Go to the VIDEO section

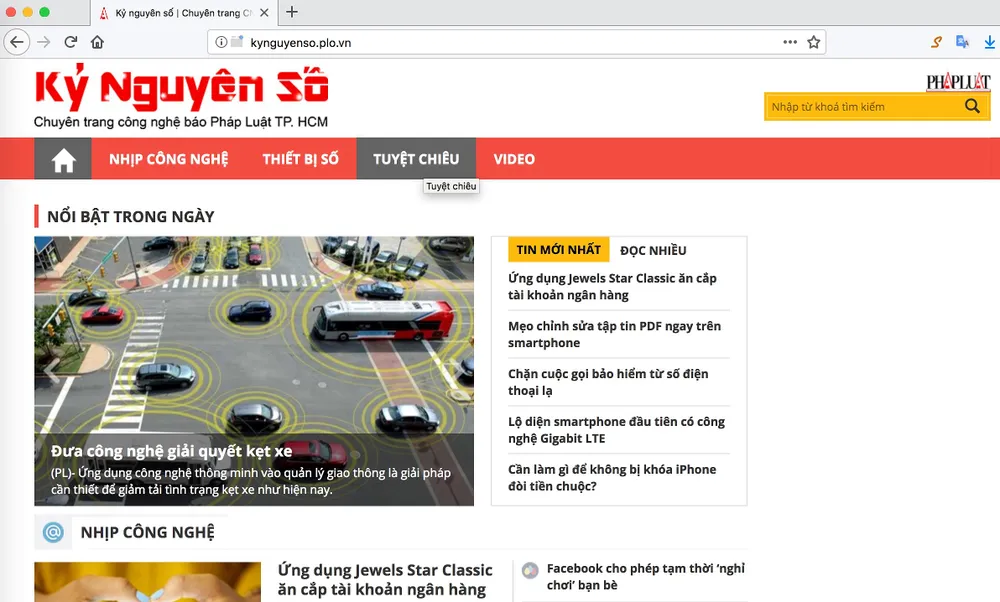tap(514, 159)
